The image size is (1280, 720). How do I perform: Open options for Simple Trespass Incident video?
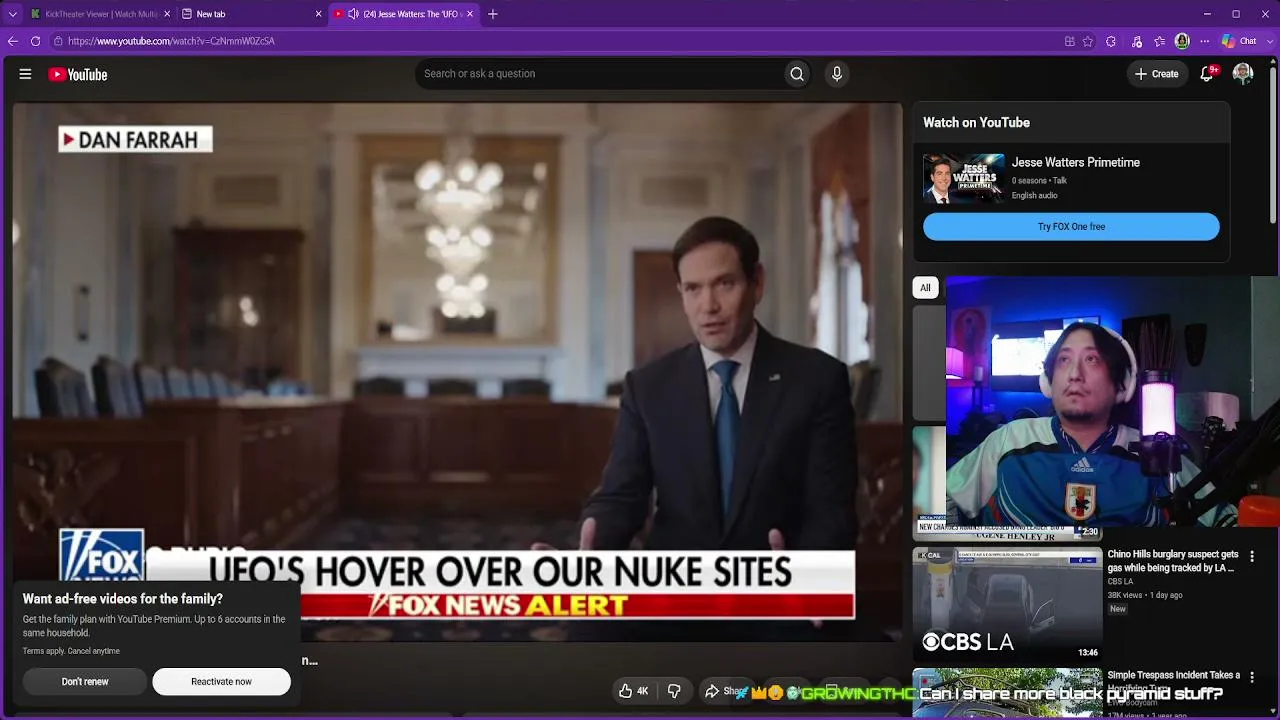click(1252, 677)
